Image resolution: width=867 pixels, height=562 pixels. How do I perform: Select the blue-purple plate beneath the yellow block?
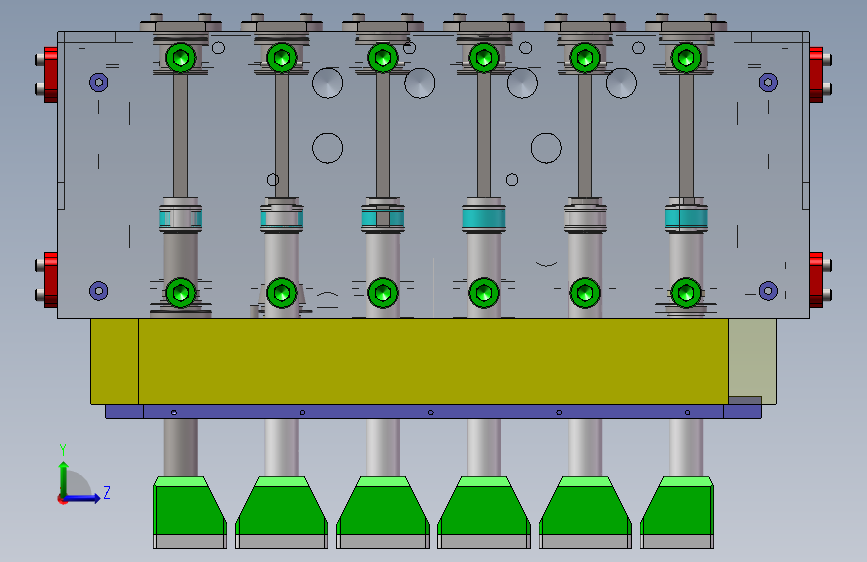[434, 412]
